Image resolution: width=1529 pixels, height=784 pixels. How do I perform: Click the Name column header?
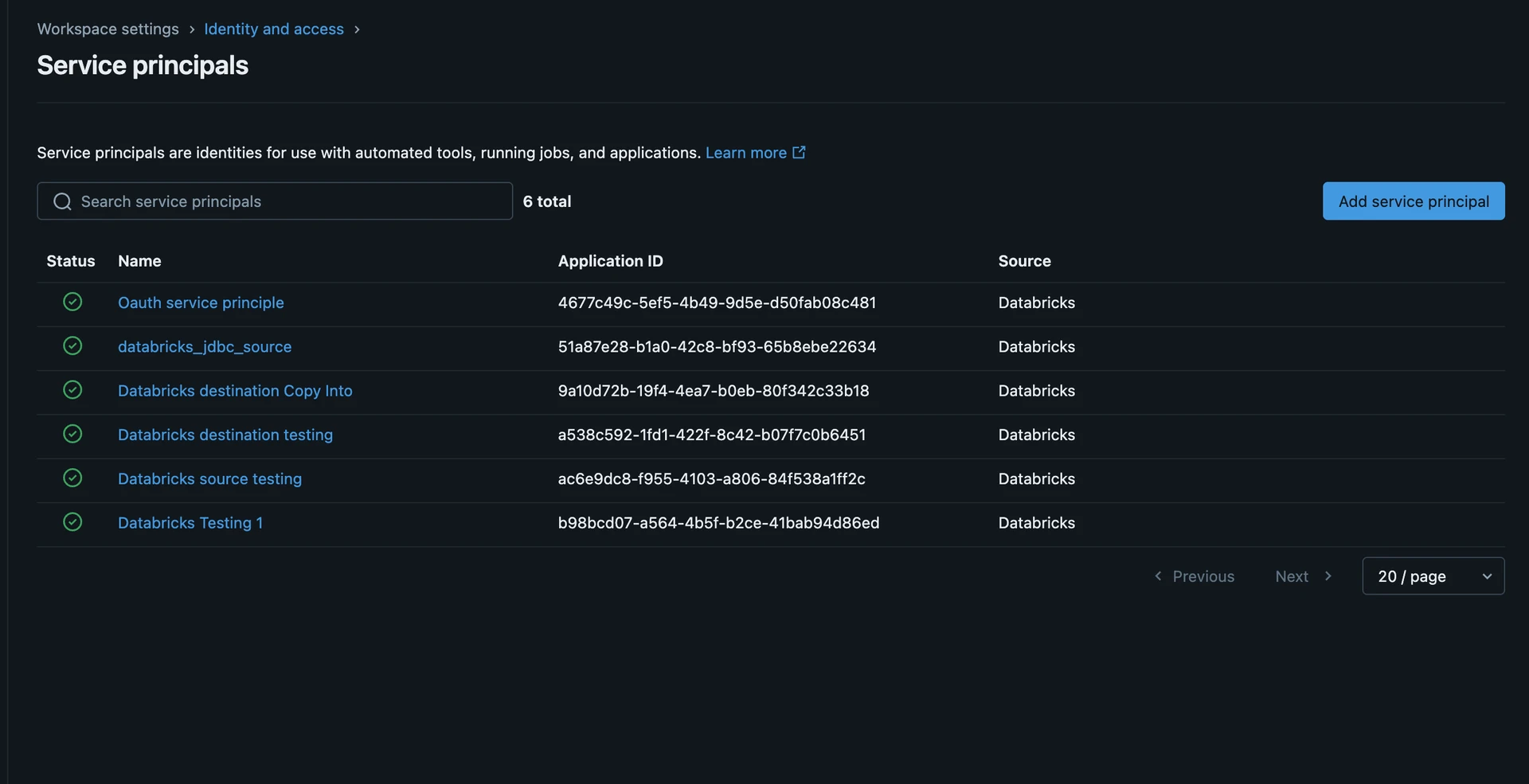(139, 261)
